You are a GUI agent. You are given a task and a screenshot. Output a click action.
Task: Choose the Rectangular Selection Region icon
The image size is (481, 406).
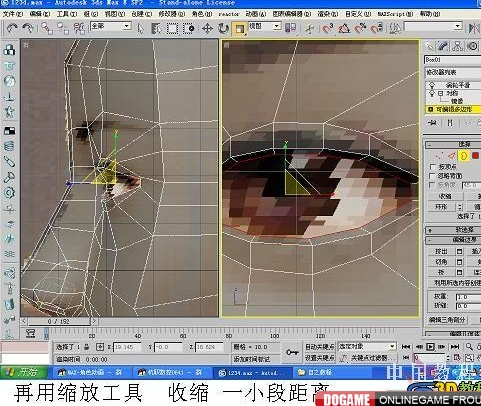172,29
